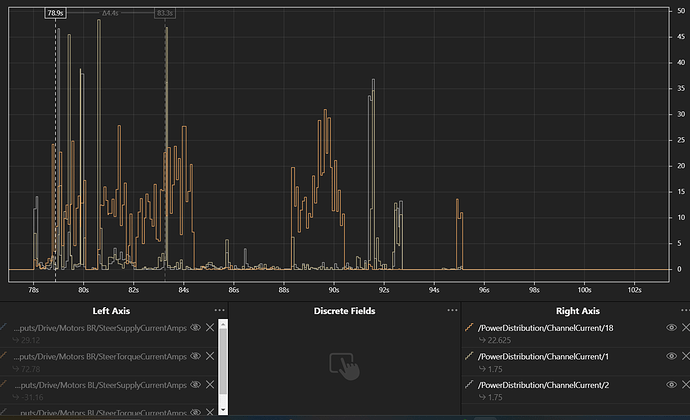690x420 pixels.
Task: Click the Left Axis header
Action: (x=111, y=311)
